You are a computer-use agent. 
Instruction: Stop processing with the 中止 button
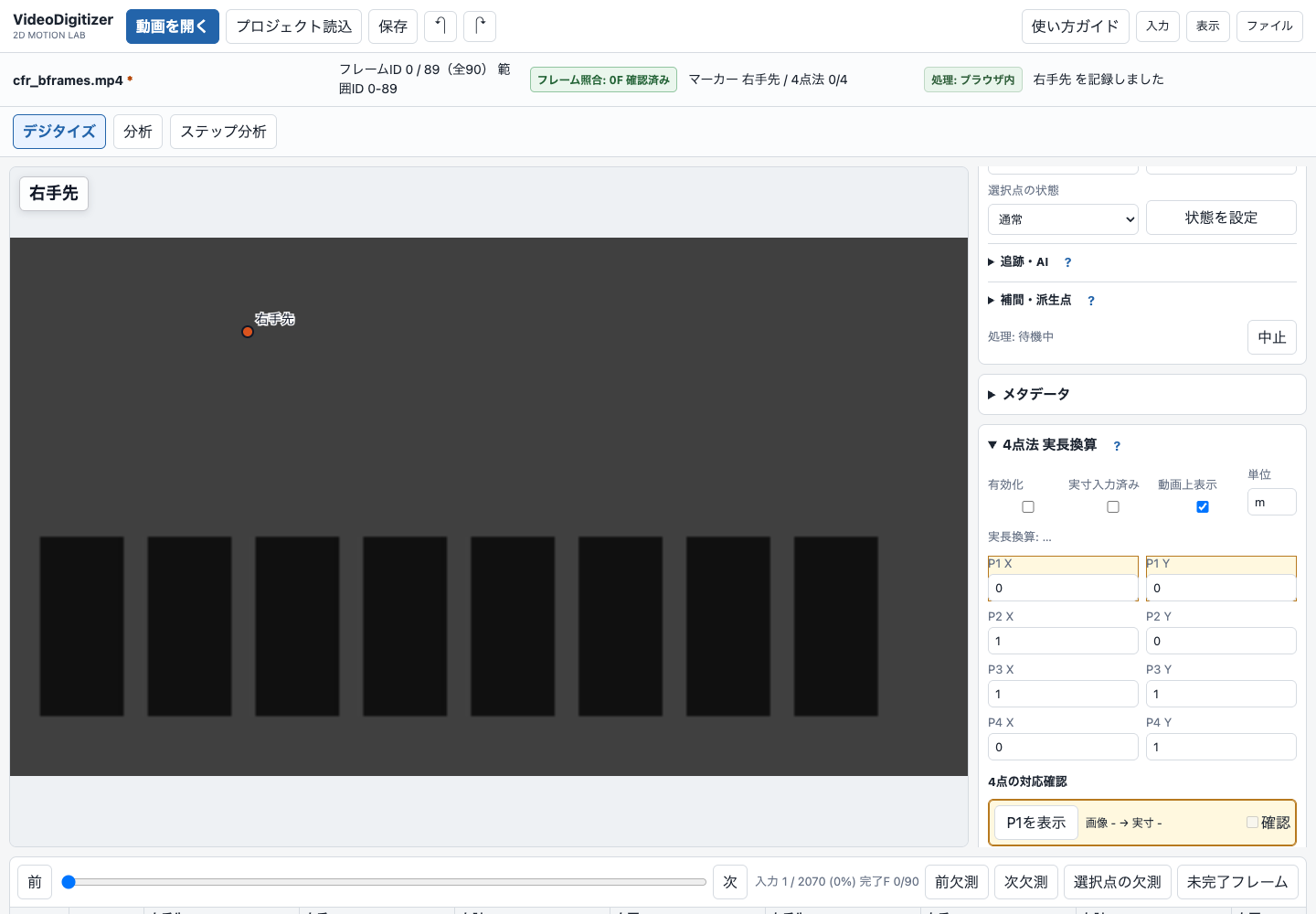pyautogui.click(x=1272, y=337)
